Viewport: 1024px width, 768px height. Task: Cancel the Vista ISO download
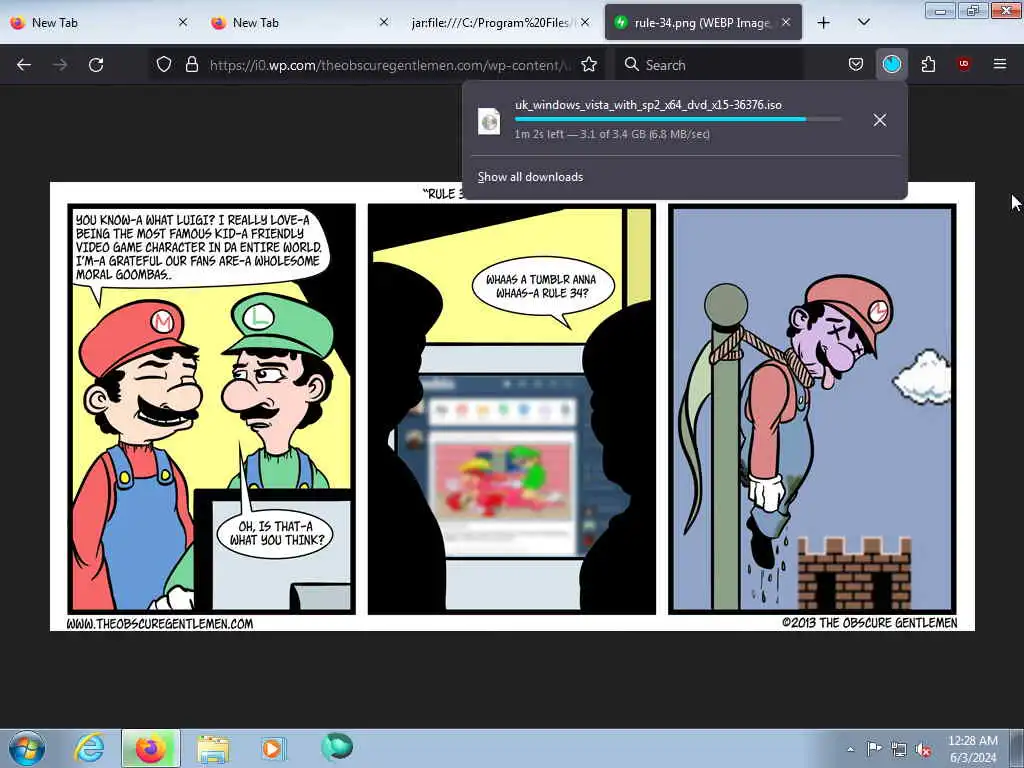click(880, 120)
